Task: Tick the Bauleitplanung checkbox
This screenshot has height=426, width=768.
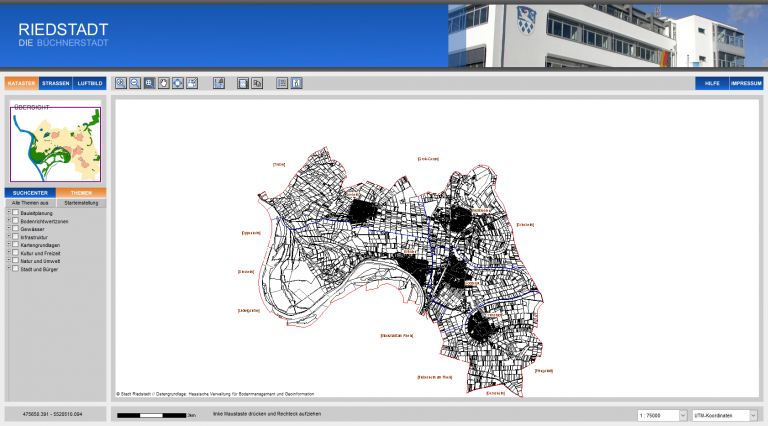Action: (16, 213)
